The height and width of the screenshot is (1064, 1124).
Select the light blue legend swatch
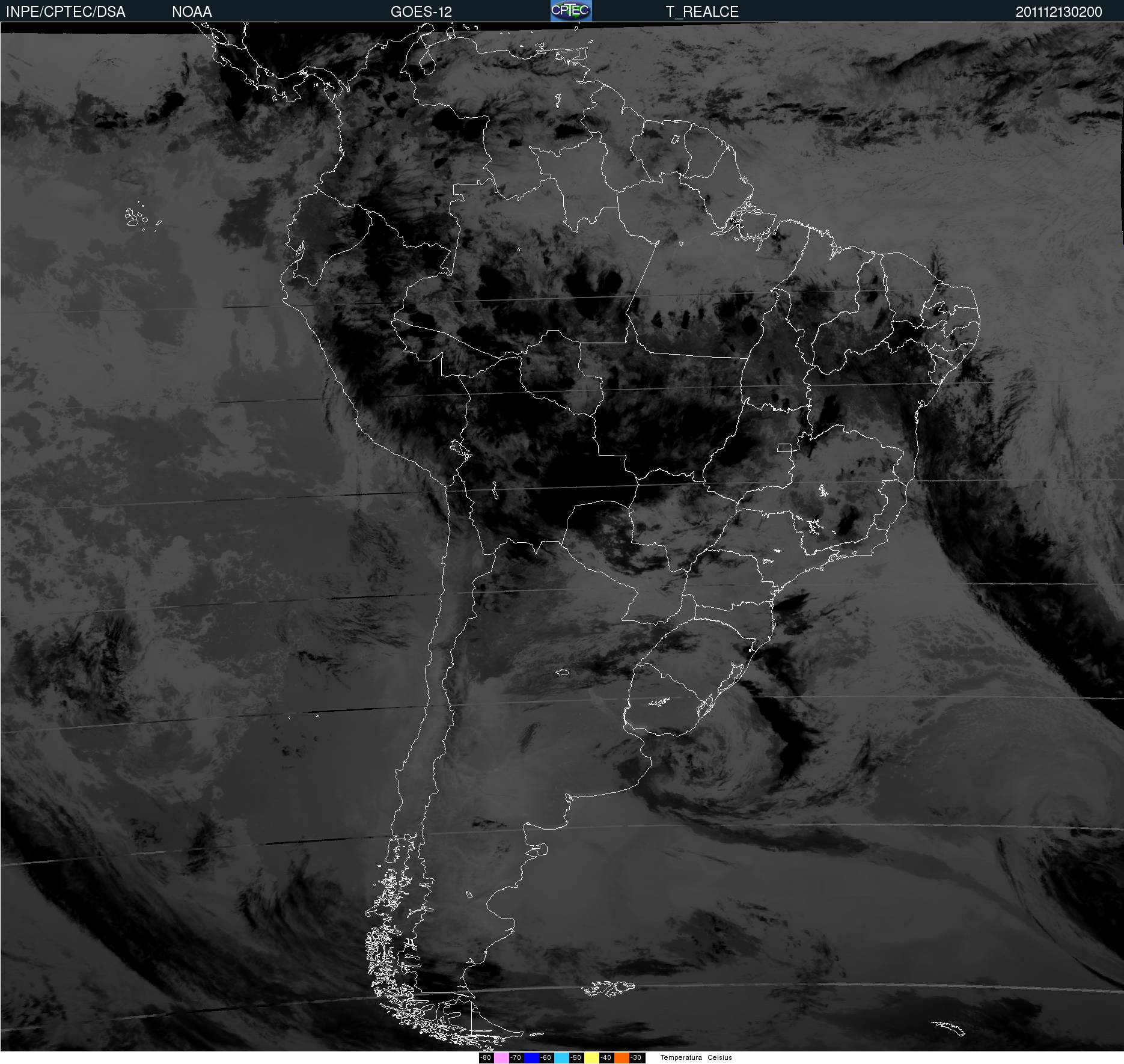[x=561, y=1057]
